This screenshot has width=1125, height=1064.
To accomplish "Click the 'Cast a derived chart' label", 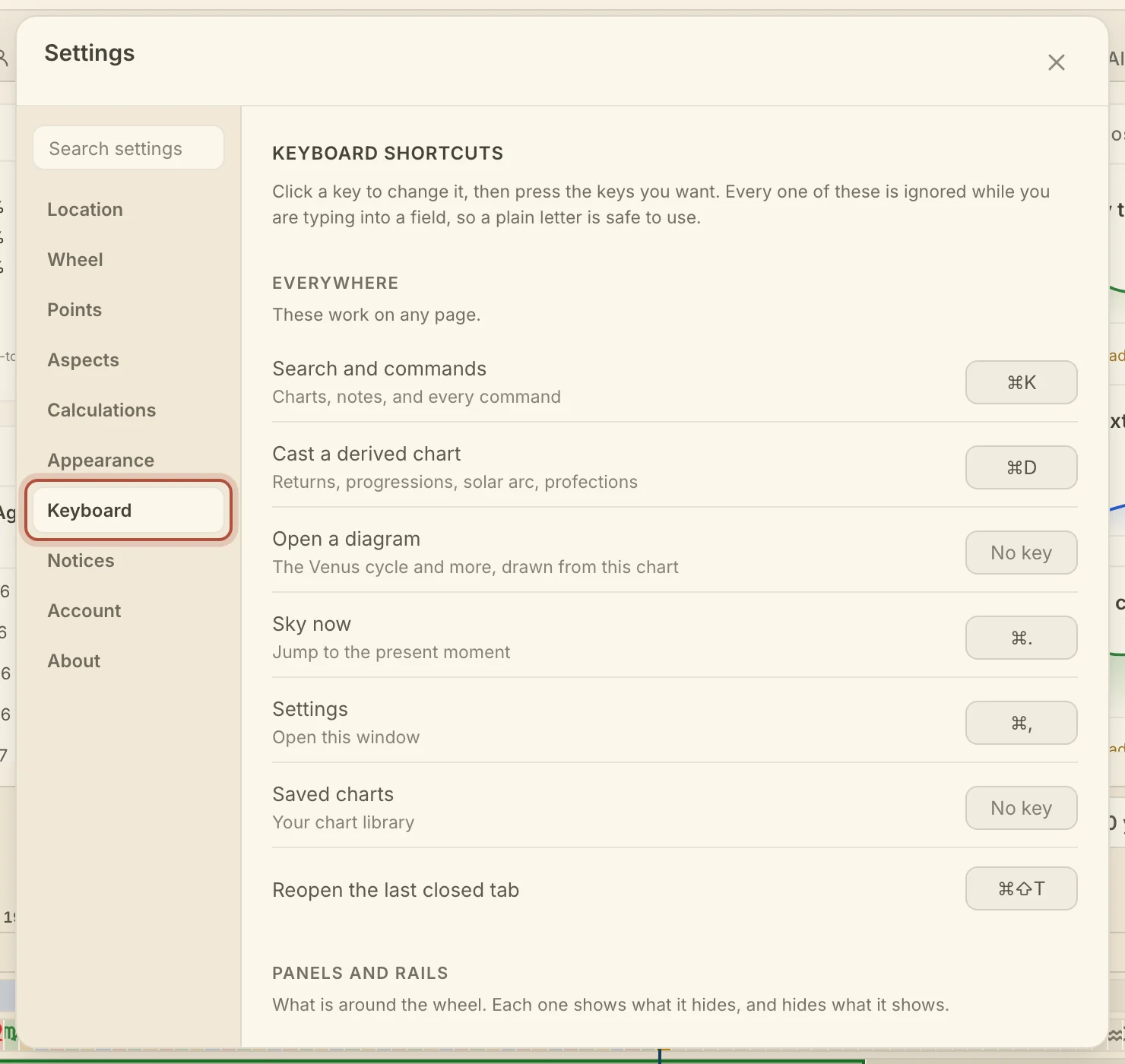I will [x=366, y=454].
